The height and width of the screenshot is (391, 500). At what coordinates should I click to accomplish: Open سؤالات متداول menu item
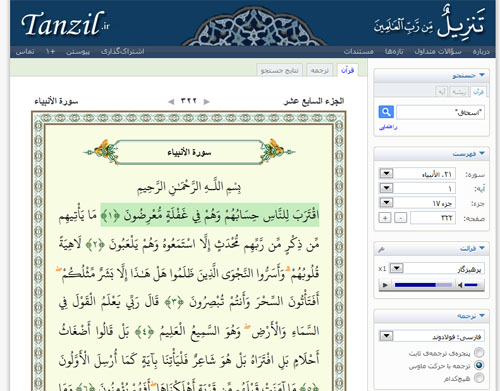tap(438, 51)
